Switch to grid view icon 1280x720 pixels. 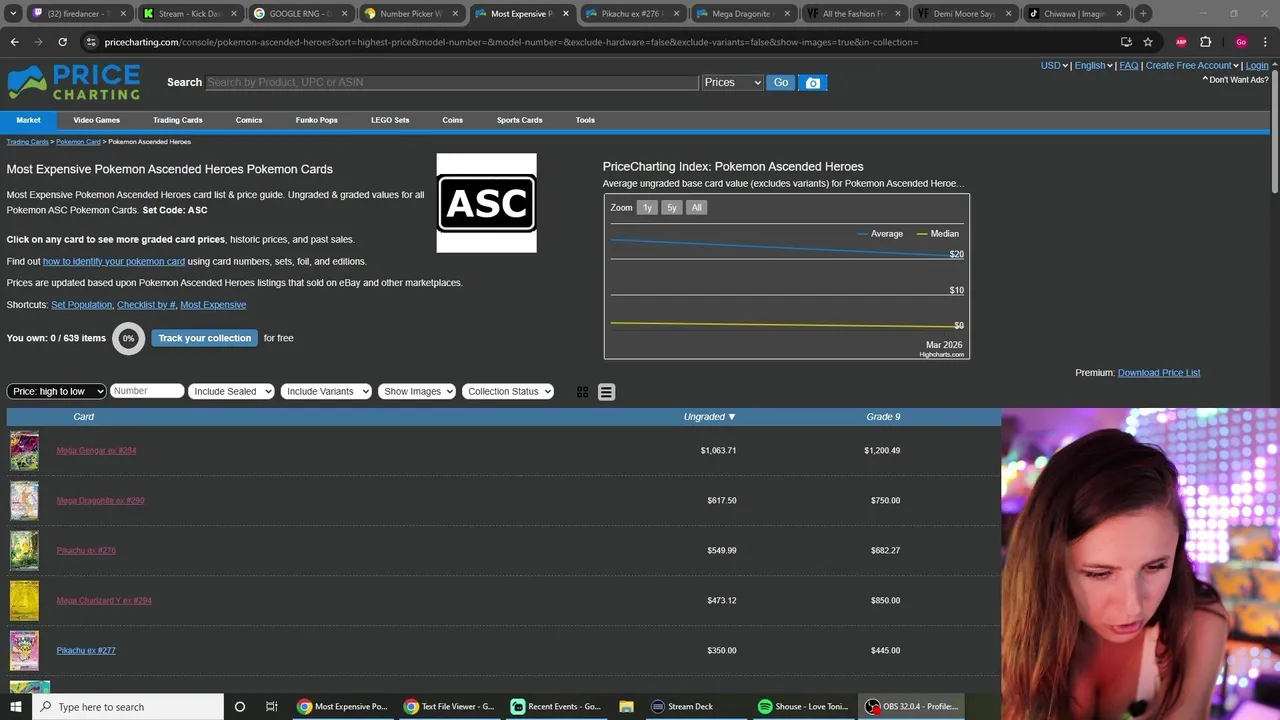(x=583, y=392)
